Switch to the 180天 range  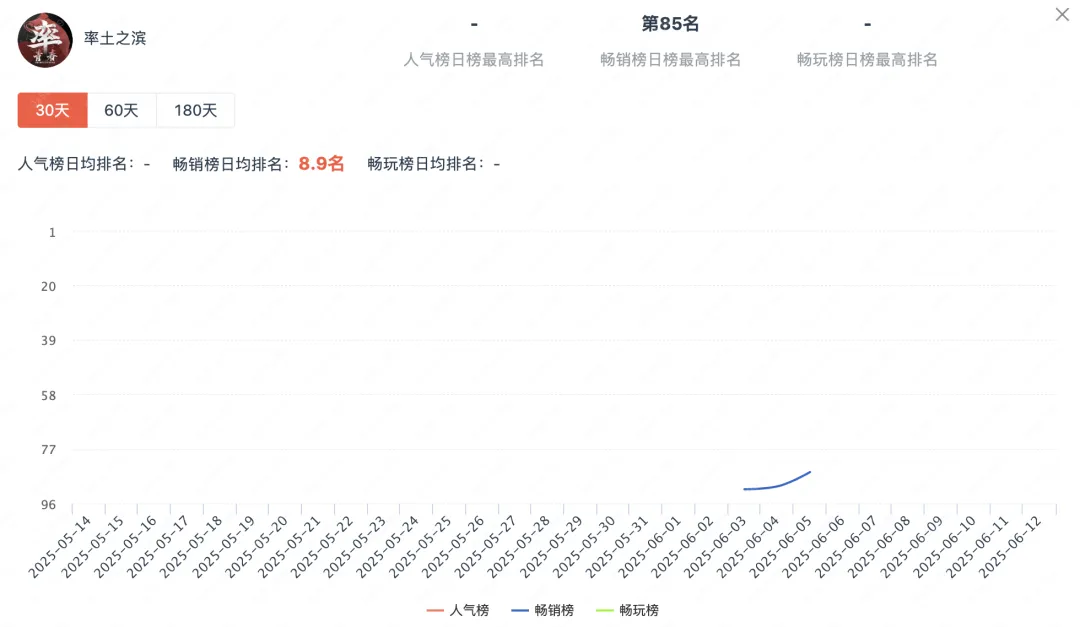[x=195, y=110]
